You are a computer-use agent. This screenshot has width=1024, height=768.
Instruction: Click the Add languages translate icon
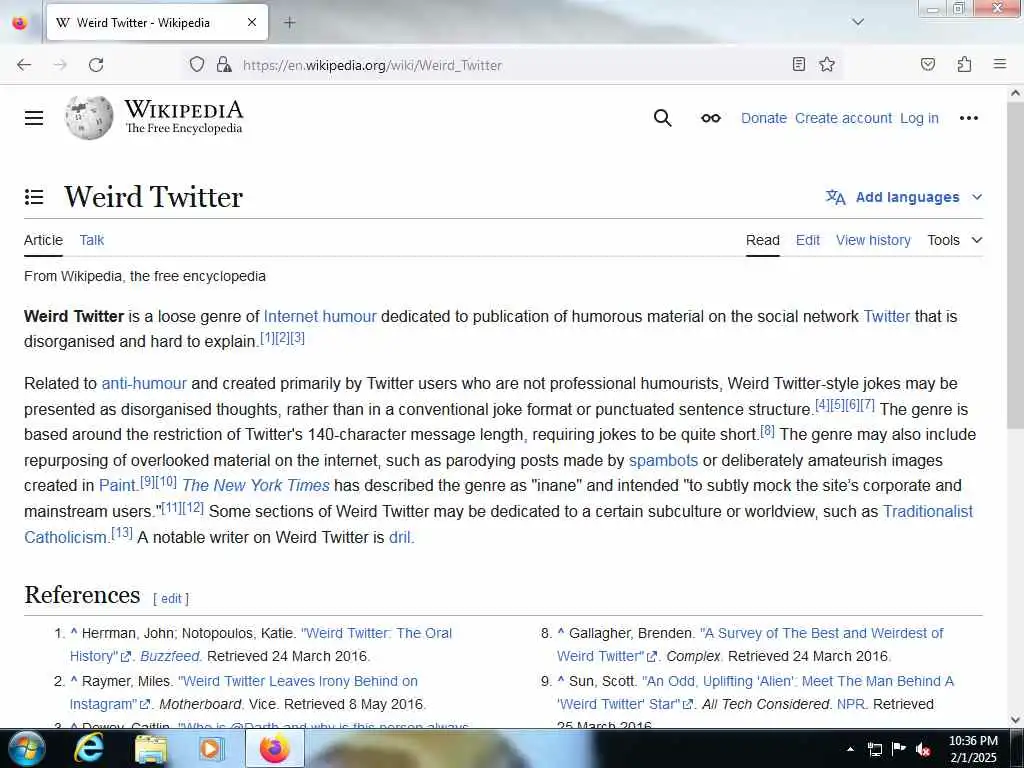coord(835,197)
